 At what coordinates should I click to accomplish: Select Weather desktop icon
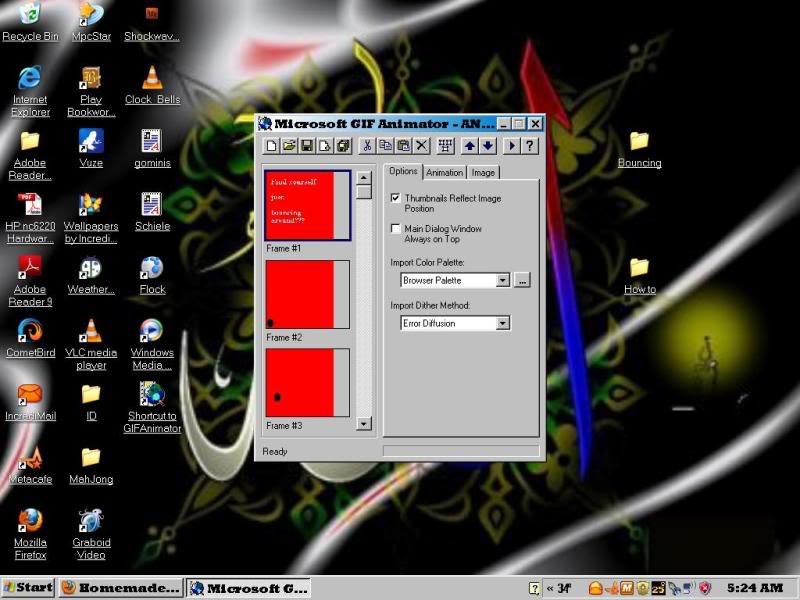click(91, 276)
